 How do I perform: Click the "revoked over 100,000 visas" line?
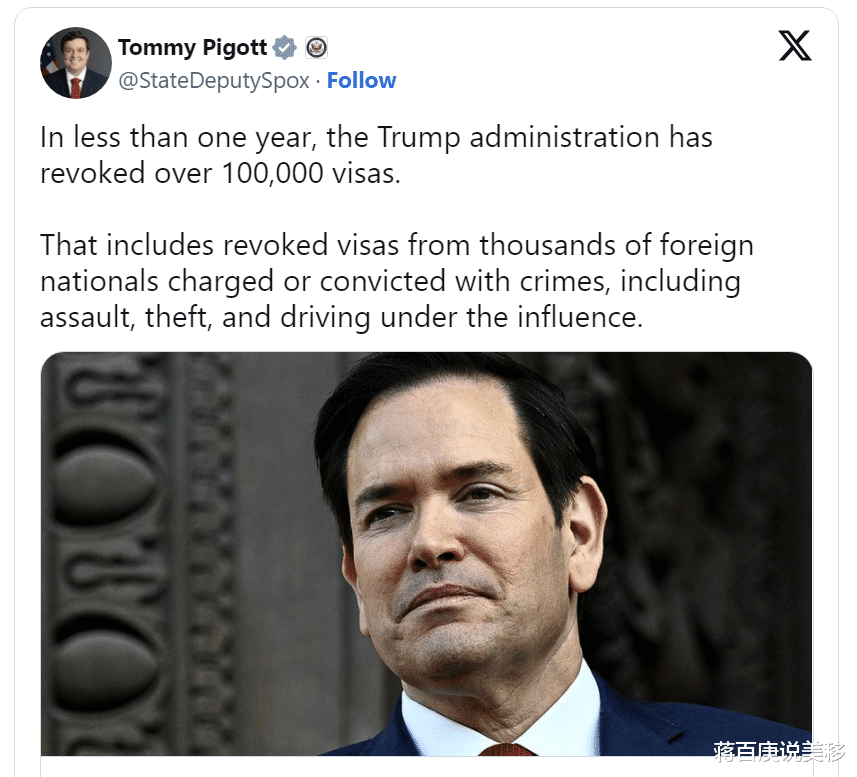pos(220,173)
